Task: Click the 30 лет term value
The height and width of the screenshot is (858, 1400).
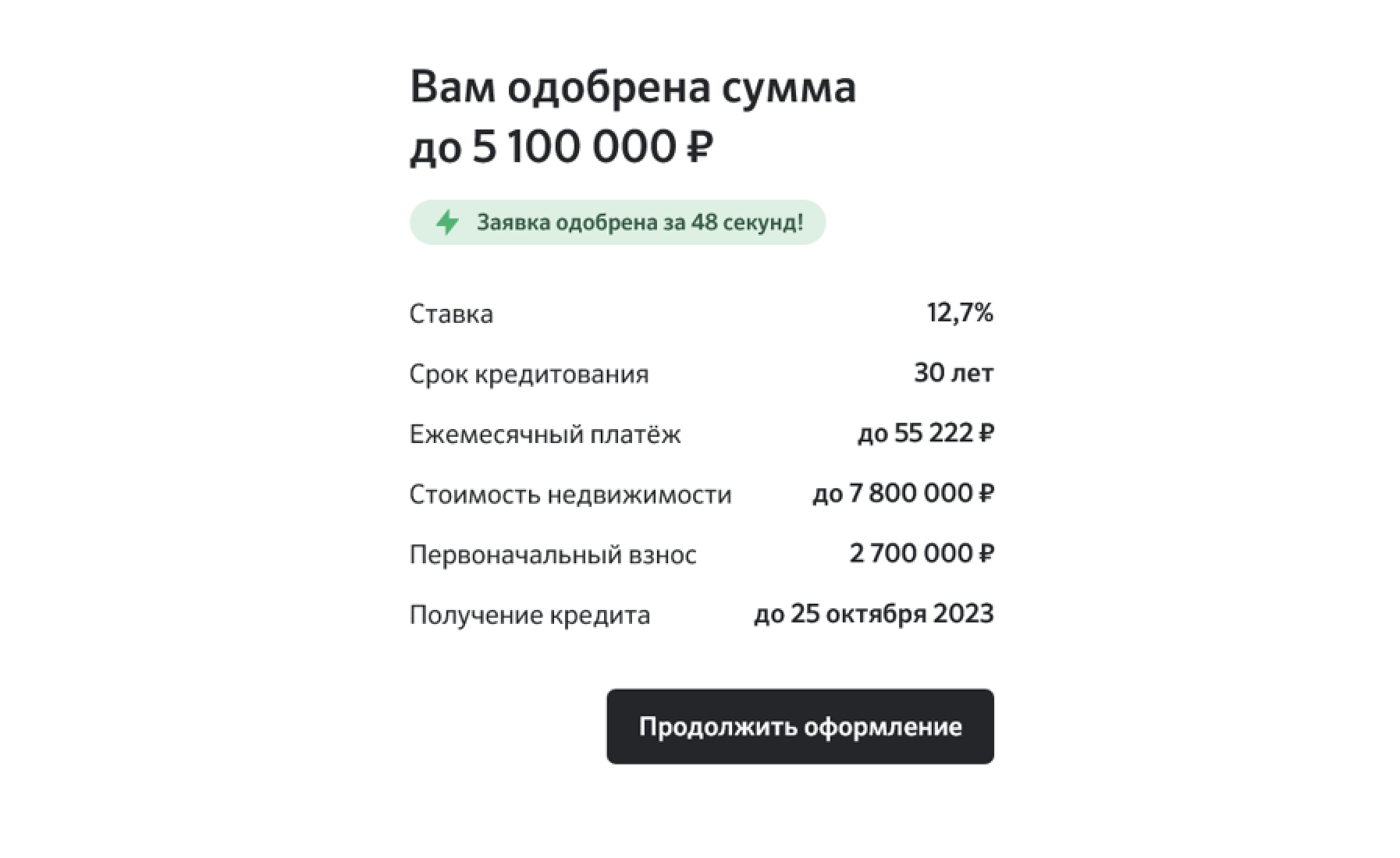Action: coord(953,373)
